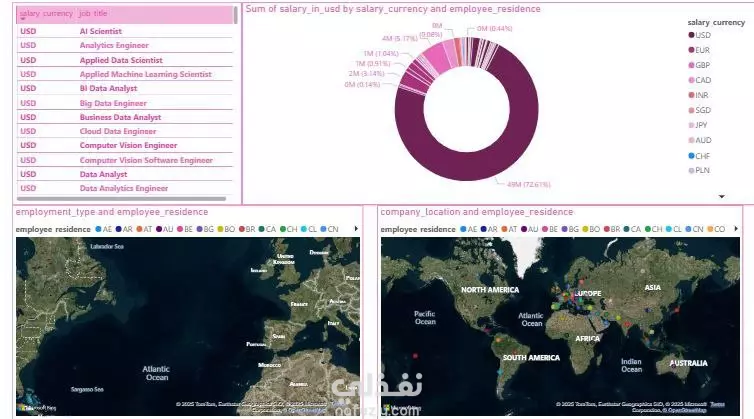The image size is (754, 419).
Task: Select the Cloud Data Engineer row
Action: (125, 131)
